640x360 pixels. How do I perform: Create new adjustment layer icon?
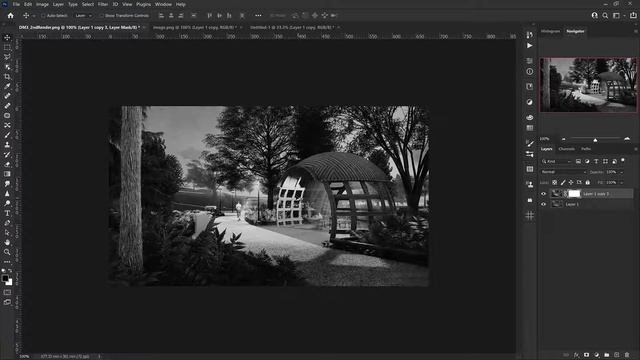(x=597, y=355)
